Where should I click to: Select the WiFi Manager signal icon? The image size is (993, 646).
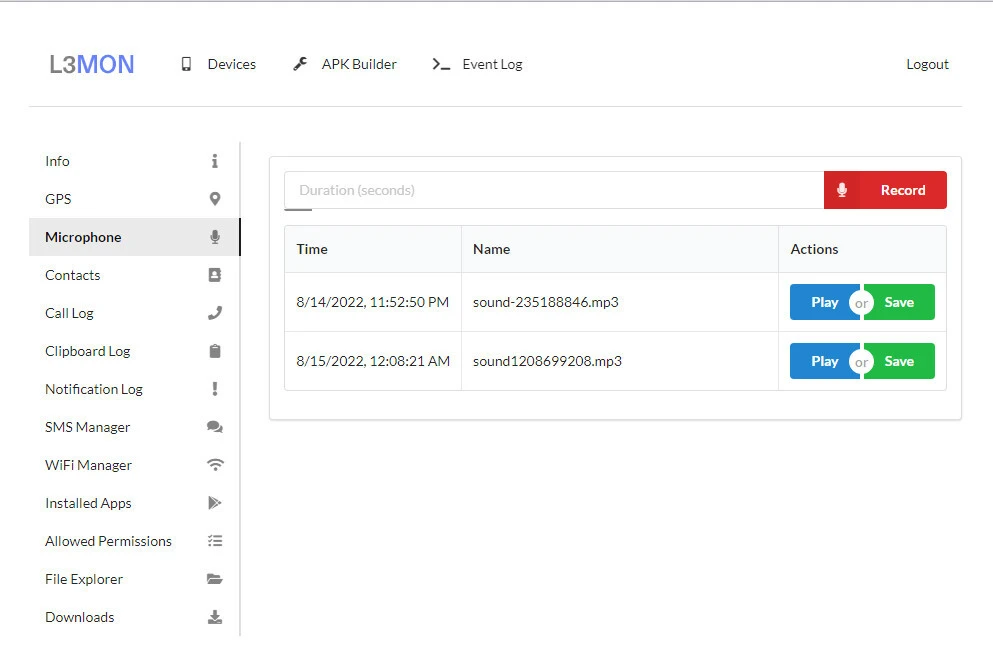pos(215,465)
